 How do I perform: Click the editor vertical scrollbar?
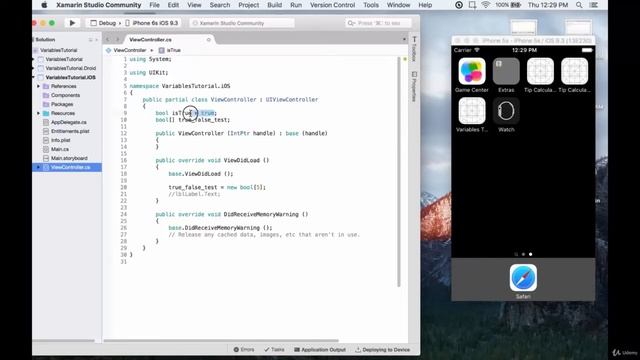pos(399,171)
